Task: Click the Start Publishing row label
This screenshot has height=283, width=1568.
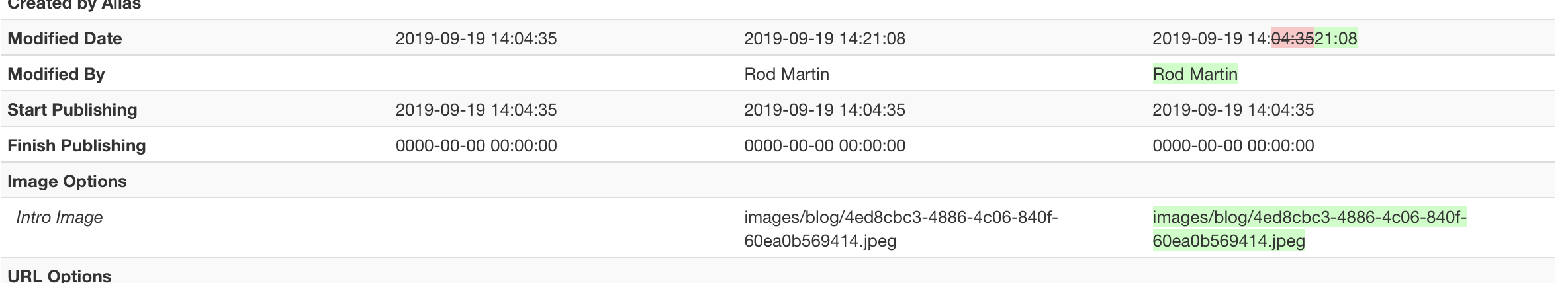Action: pyautogui.click(x=72, y=110)
